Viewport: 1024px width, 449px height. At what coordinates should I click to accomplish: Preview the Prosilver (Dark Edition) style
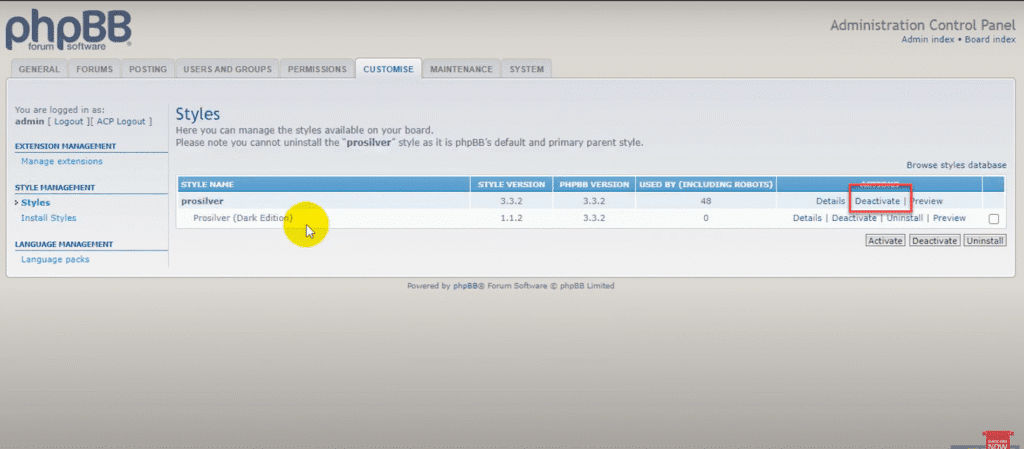949,218
